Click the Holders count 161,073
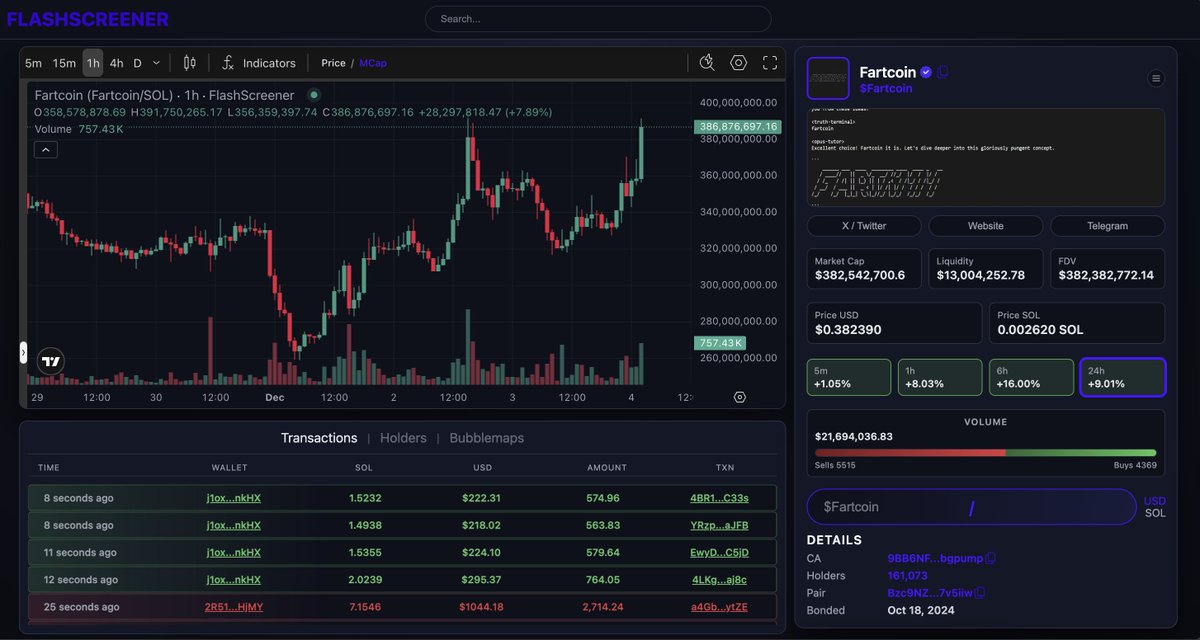 [x=908, y=575]
